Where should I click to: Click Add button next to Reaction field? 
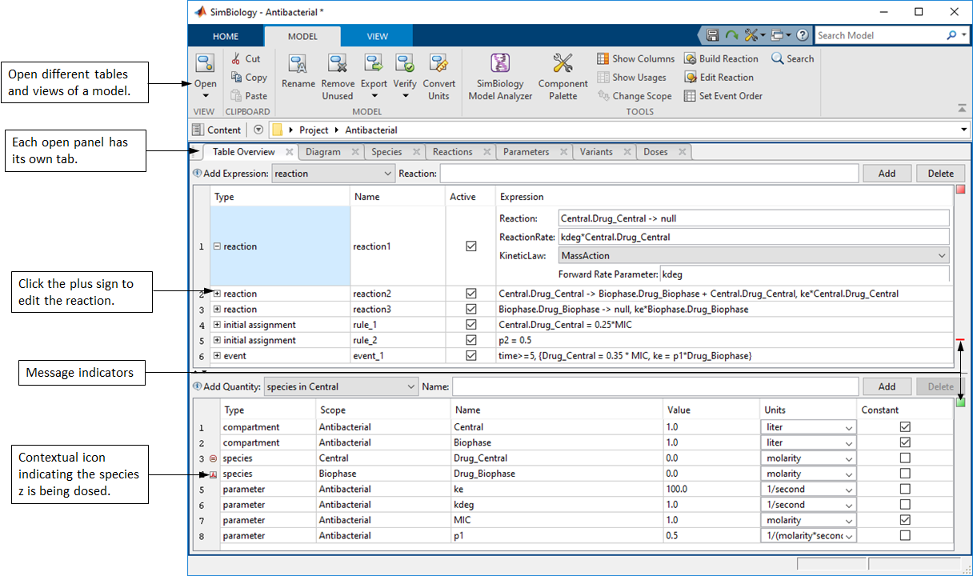pos(886,173)
